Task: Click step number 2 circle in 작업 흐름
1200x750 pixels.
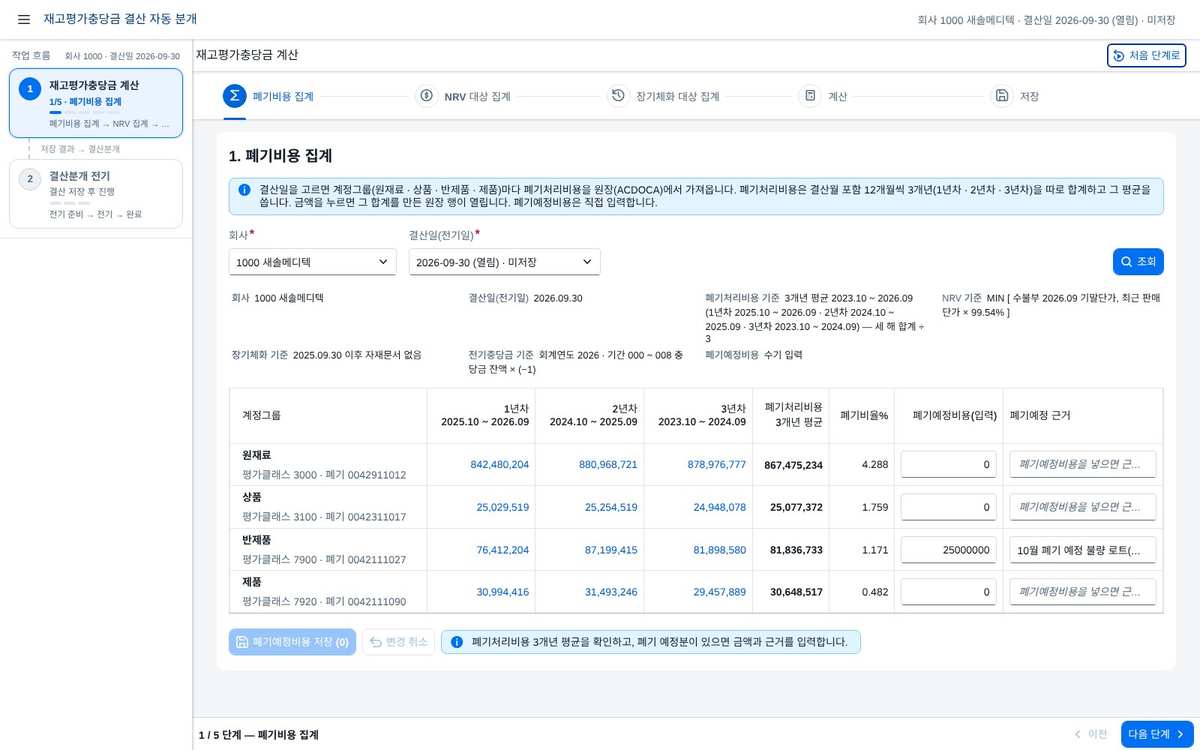Action: [30, 179]
